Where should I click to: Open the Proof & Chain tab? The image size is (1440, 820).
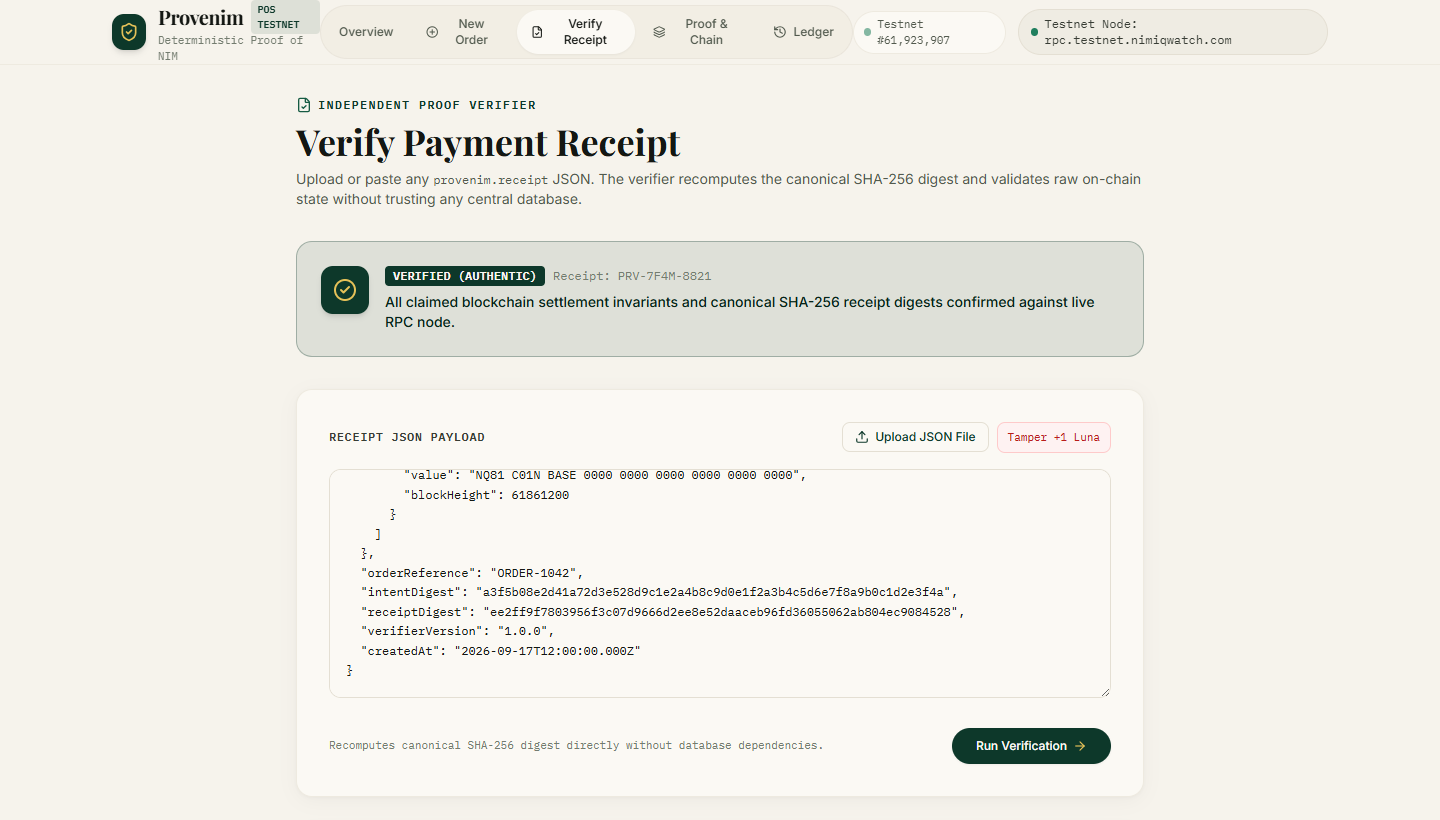[x=696, y=32]
